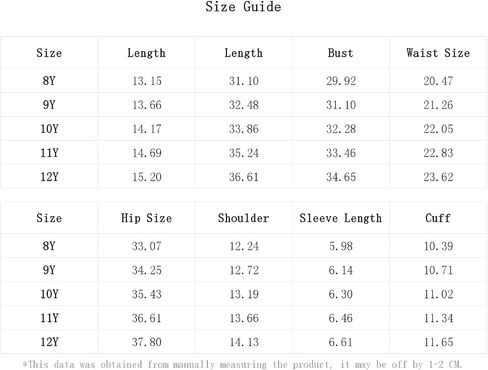Click cuff value 11.65
Viewport: 488px width, 370px height.
438,342
